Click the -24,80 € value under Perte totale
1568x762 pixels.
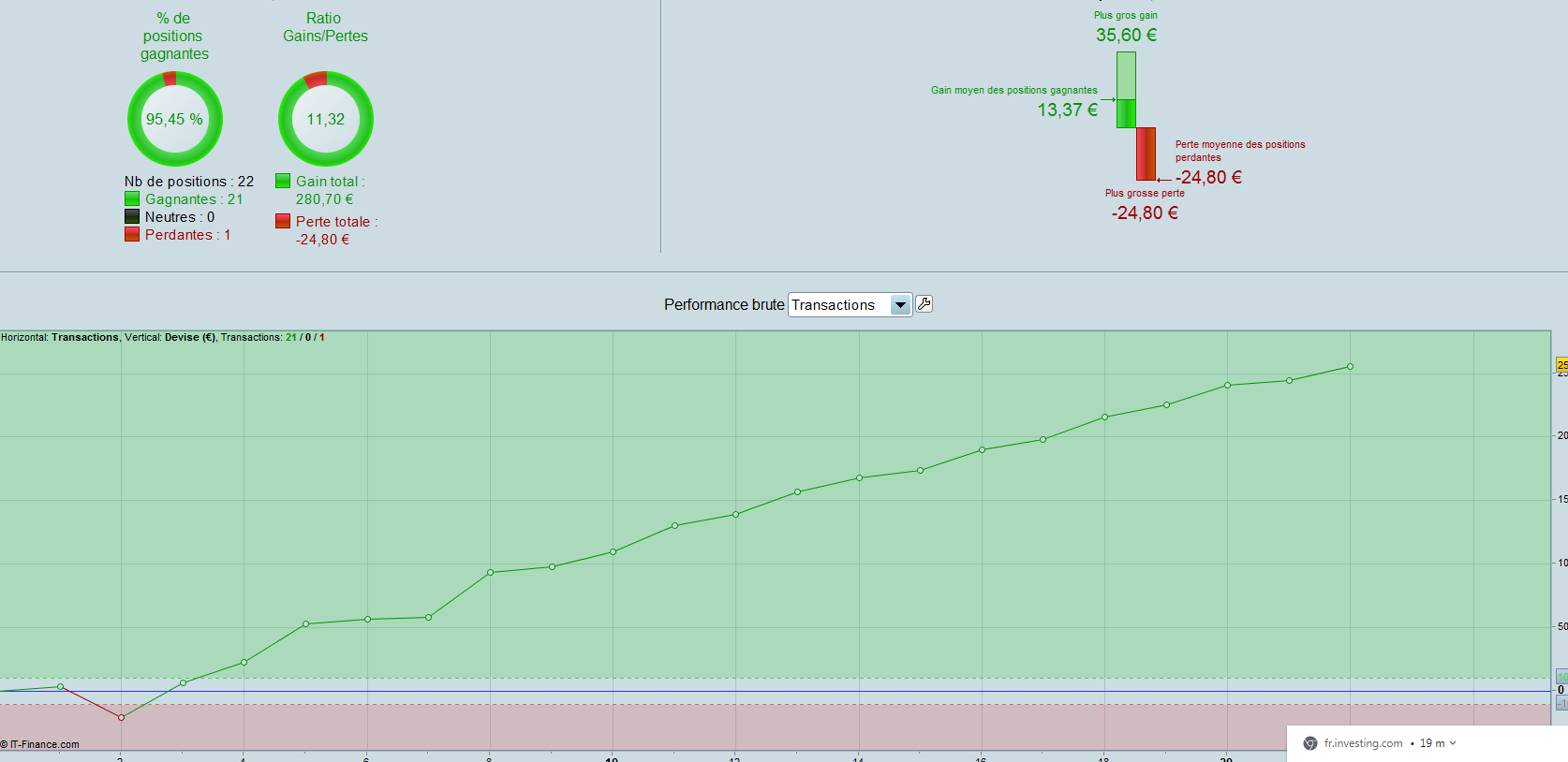point(323,240)
